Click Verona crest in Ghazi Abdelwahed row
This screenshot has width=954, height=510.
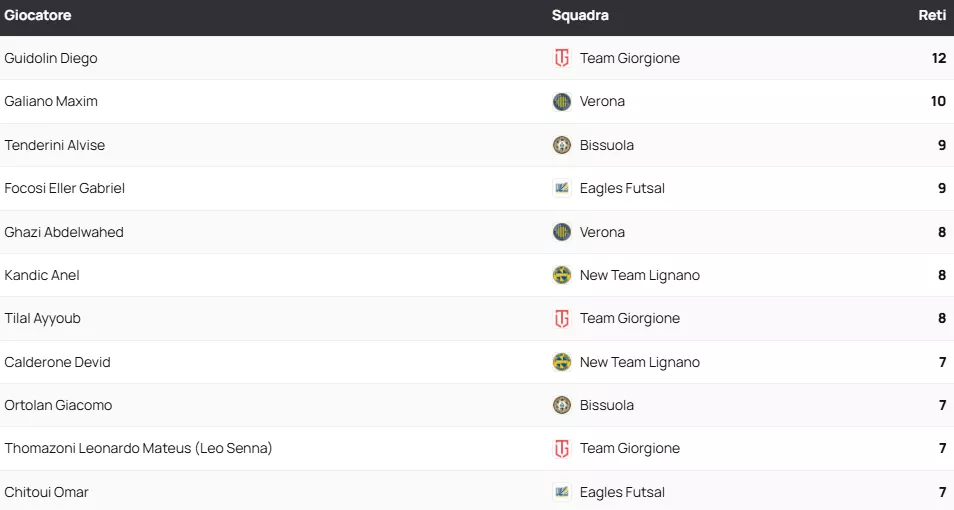point(562,232)
